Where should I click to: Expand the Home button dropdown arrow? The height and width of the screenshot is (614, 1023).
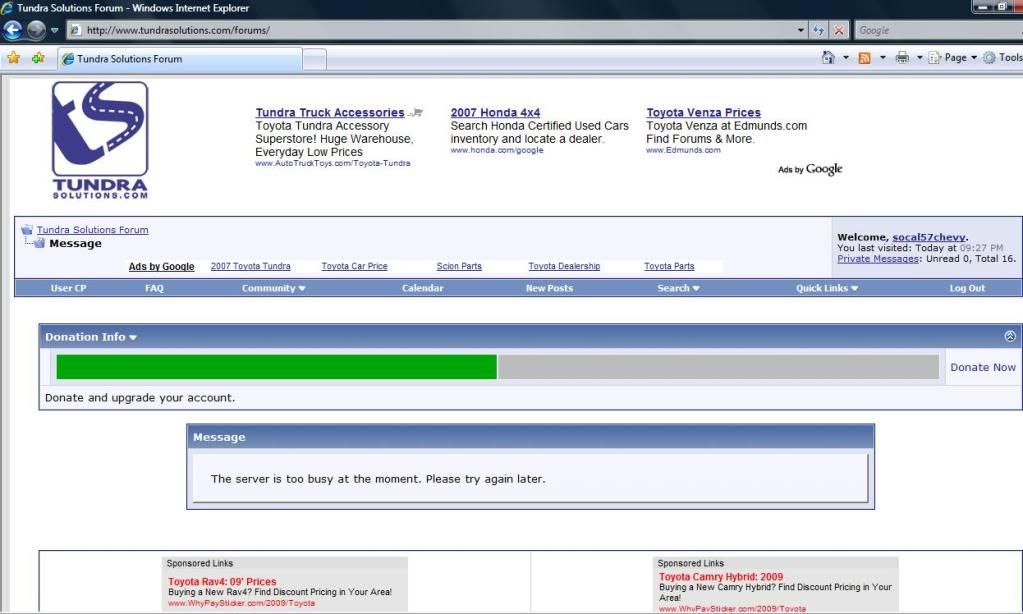846,57
